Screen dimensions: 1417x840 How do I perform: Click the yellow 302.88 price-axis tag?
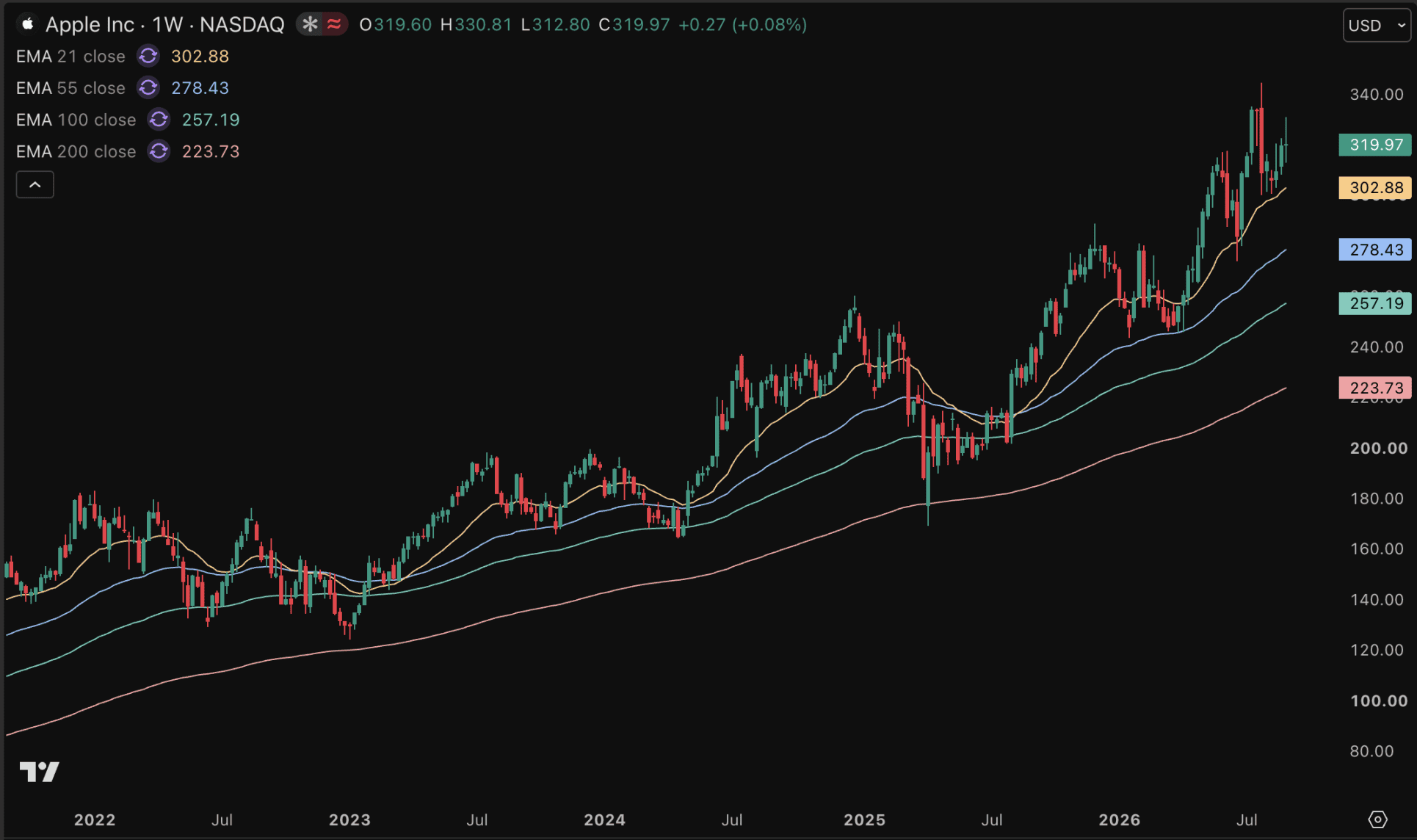point(1375,187)
